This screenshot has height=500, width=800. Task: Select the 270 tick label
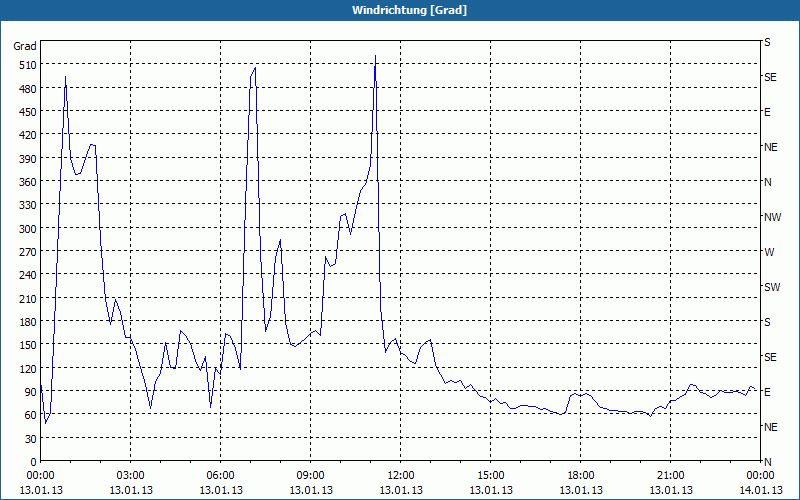pyautogui.click(x=28, y=252)
